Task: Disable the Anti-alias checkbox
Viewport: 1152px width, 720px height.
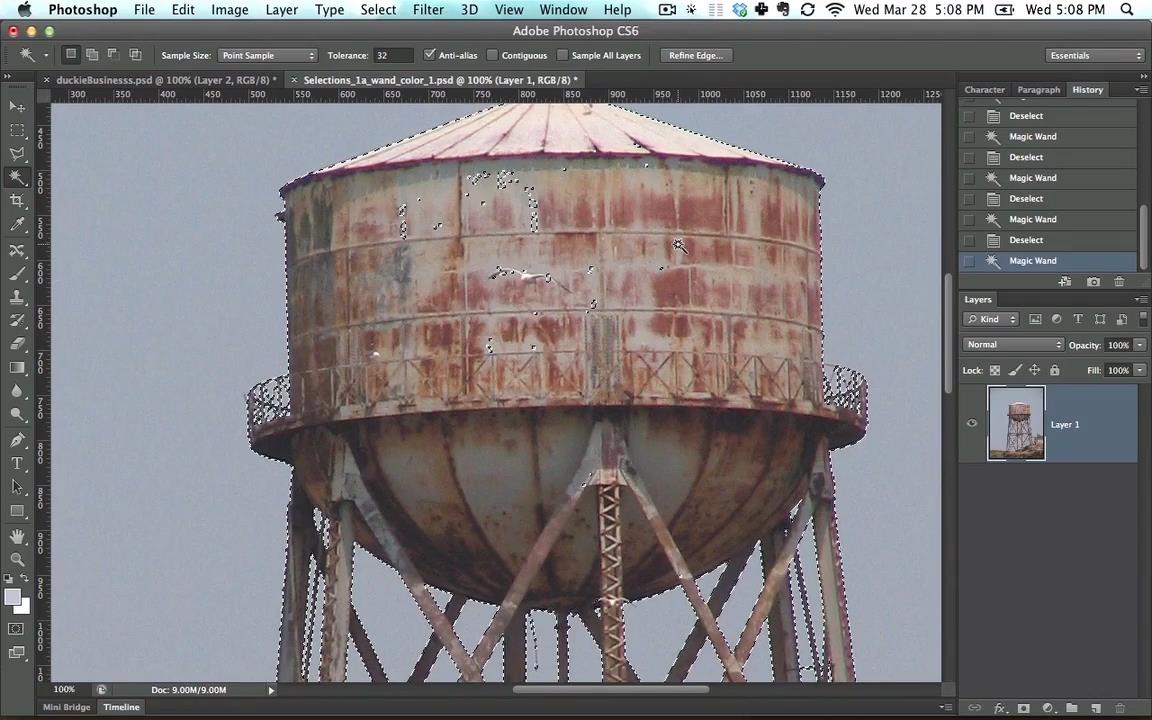Action: pos(429,55)
